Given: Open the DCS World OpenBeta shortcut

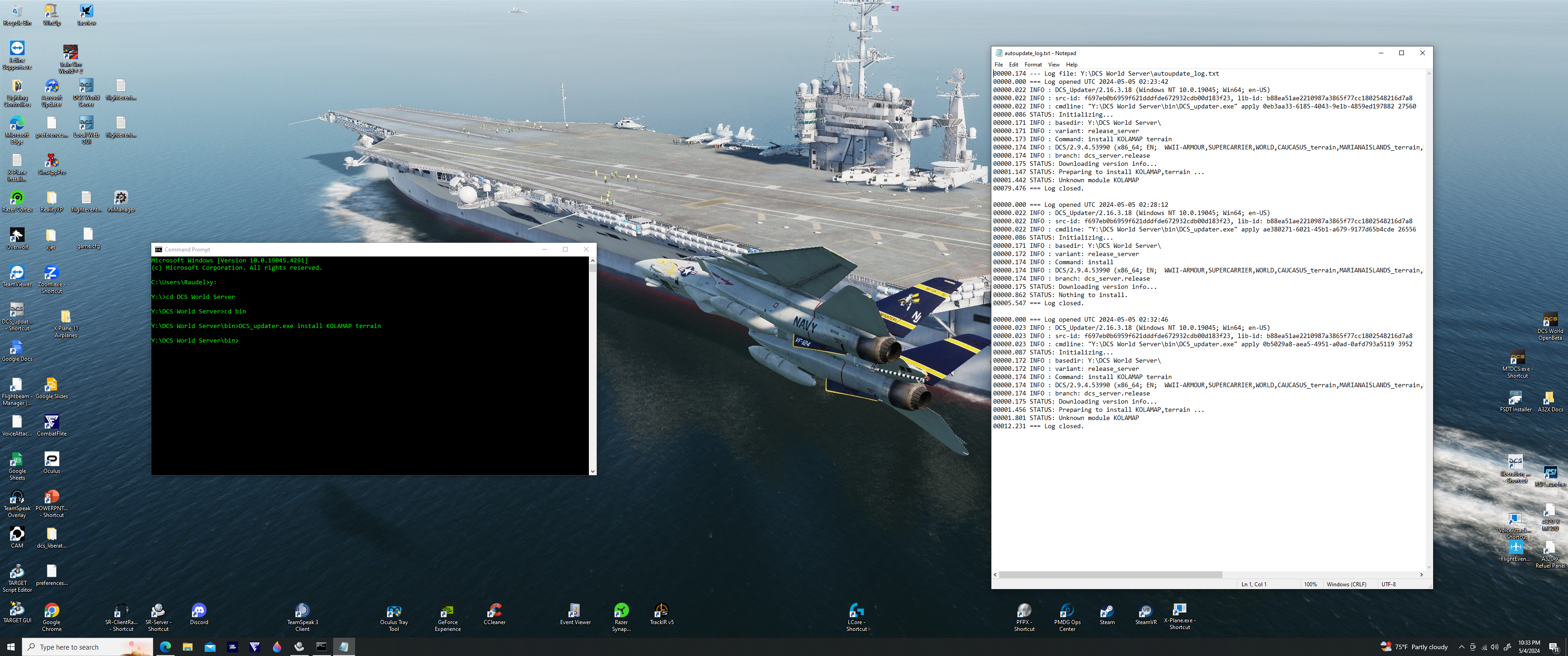Looking at the screenshot, I should click(x=1550, y=327).
